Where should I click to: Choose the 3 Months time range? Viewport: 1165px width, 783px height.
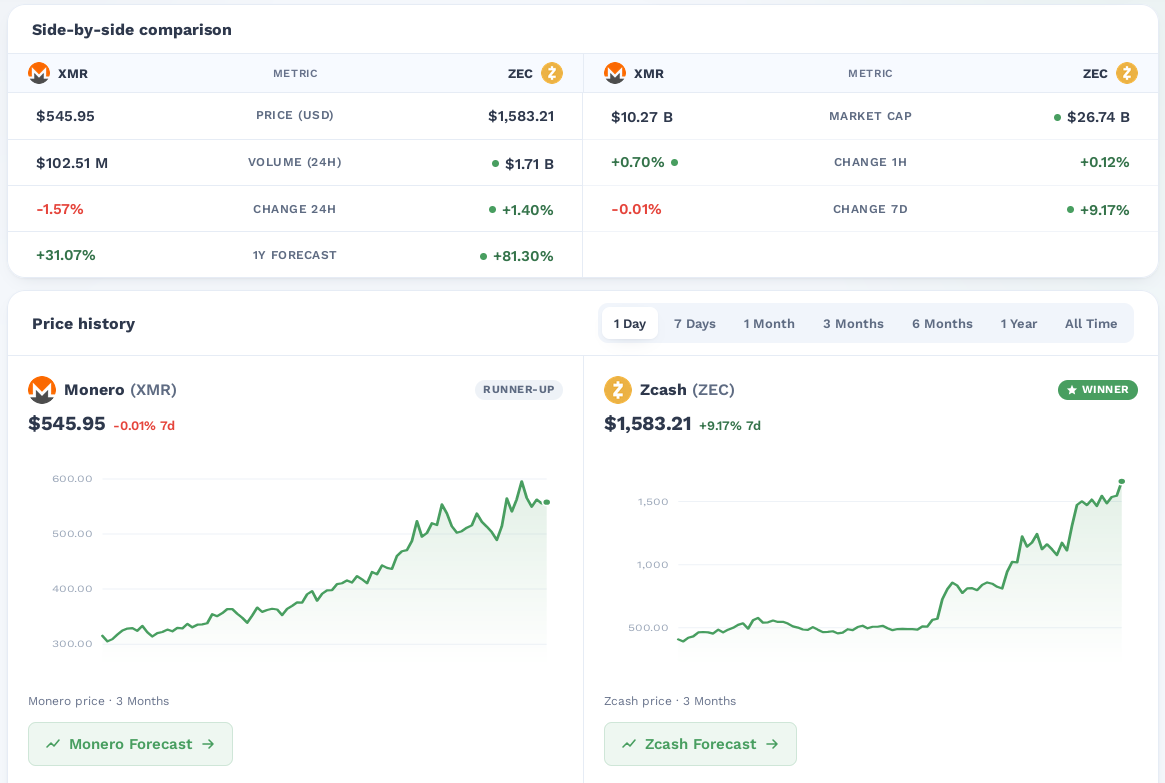point(853,323)
